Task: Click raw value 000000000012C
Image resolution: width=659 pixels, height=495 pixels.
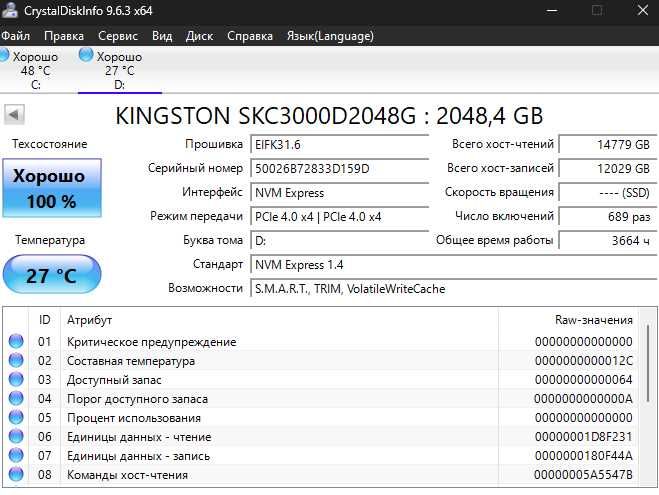Action: [x=583, y=361]
